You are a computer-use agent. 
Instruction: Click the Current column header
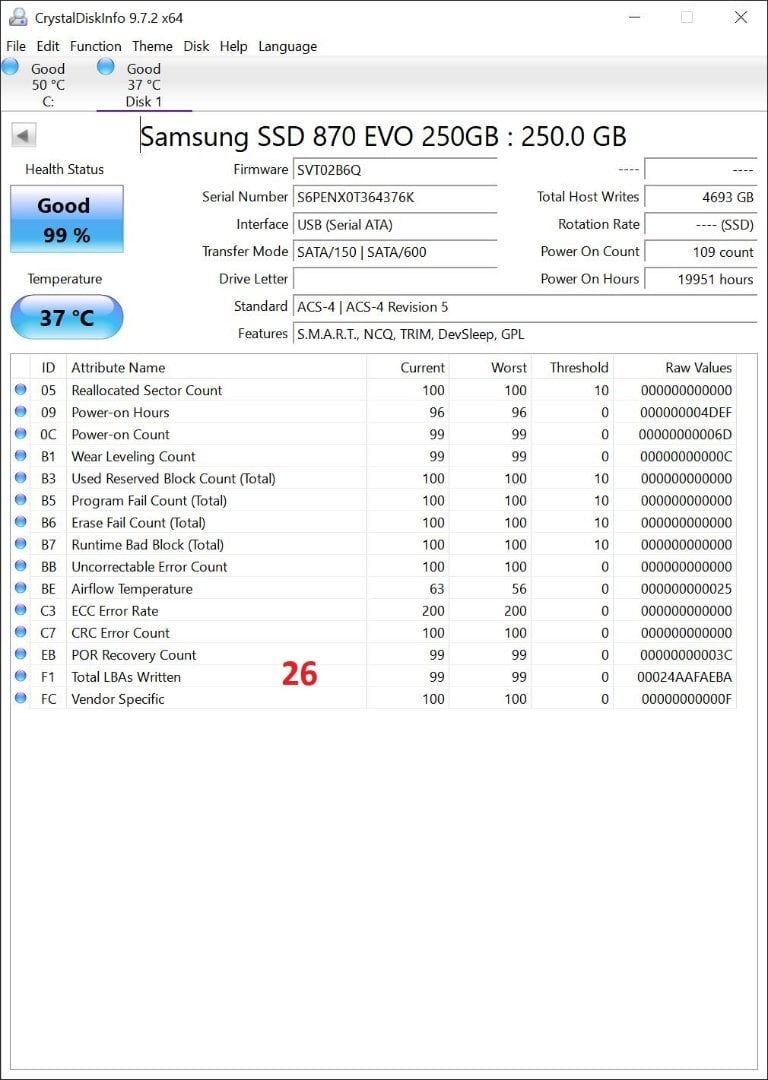[x=408, y=367]
